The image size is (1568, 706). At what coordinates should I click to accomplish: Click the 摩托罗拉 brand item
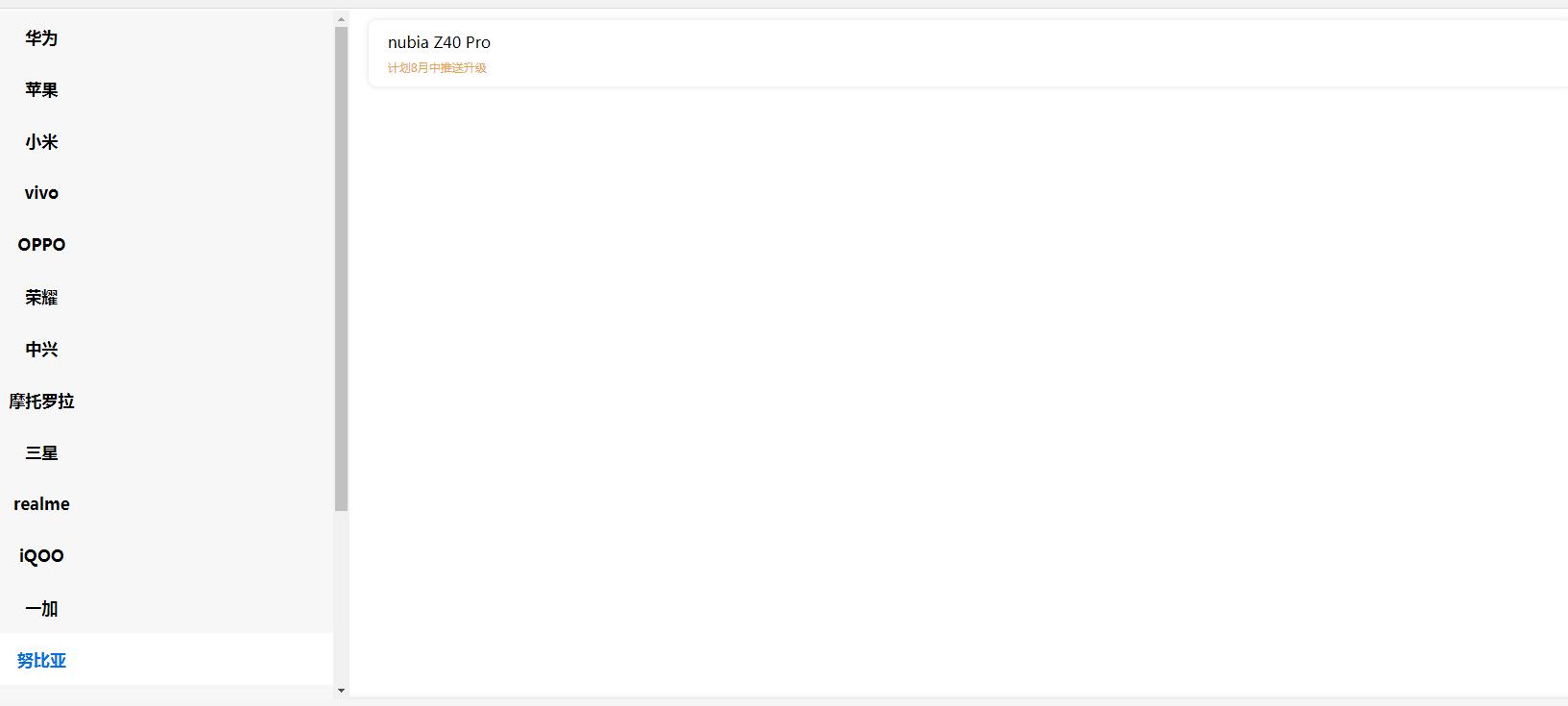click(x=41, y=402)
